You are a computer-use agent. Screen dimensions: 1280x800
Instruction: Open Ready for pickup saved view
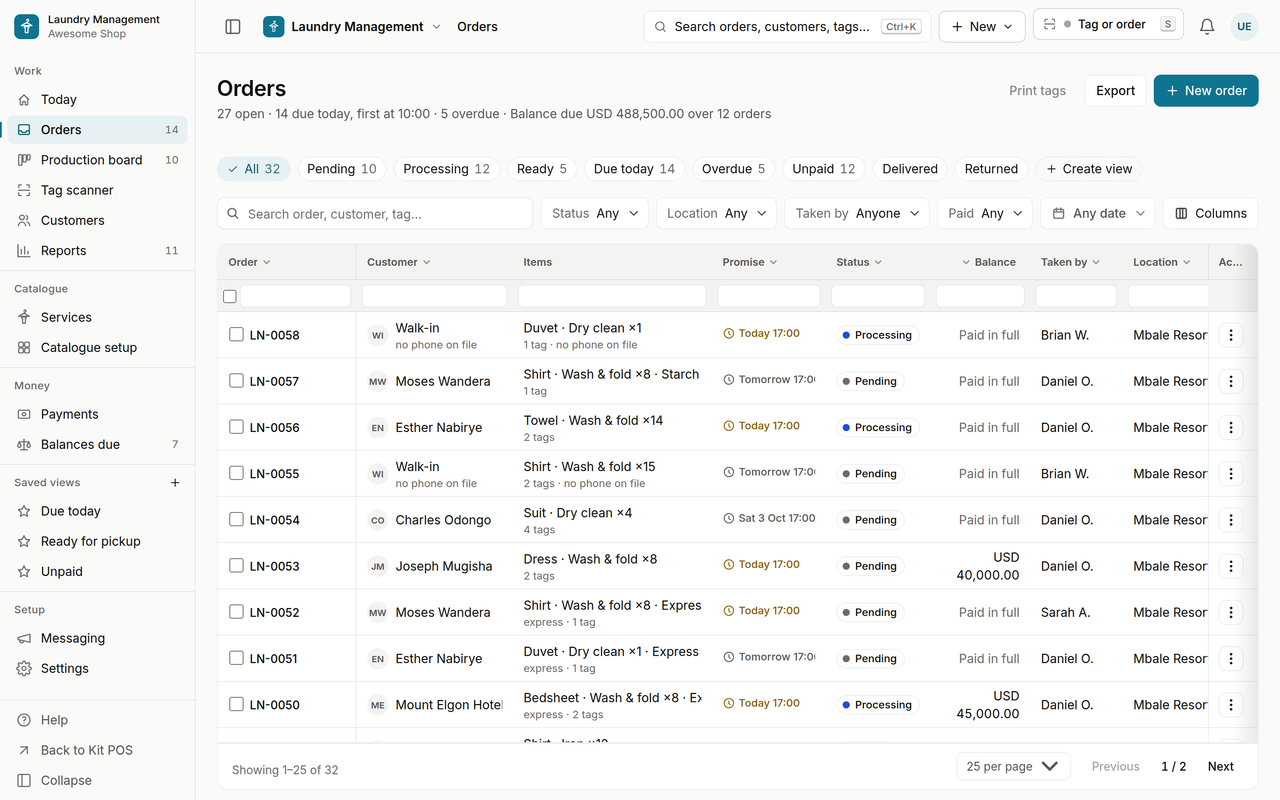[97, 542]
